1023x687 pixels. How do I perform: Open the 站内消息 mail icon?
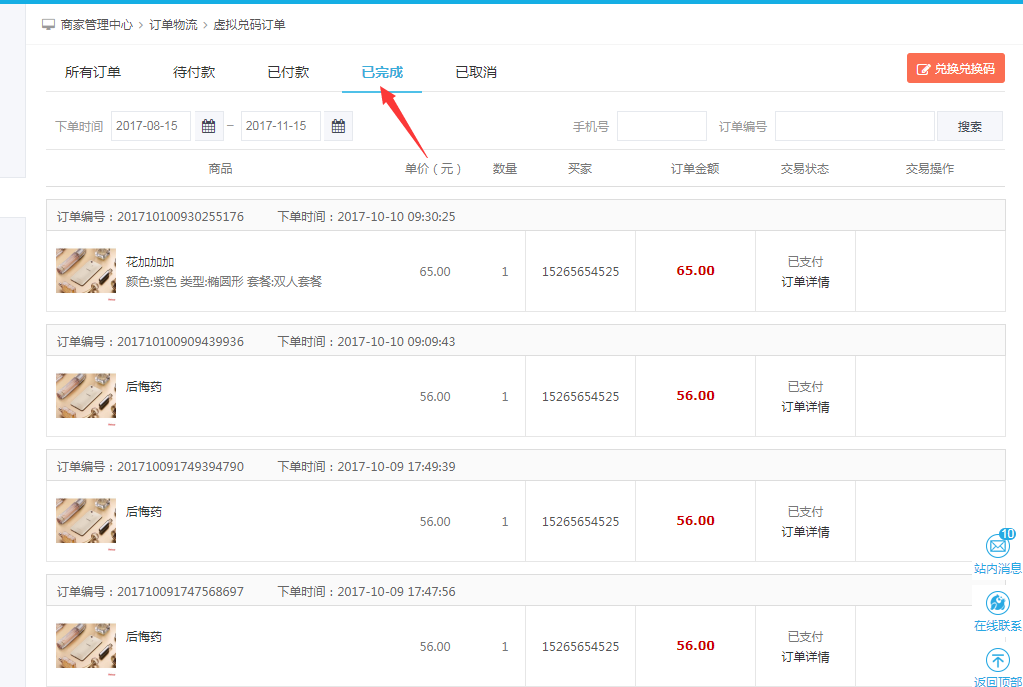[997, 546]
